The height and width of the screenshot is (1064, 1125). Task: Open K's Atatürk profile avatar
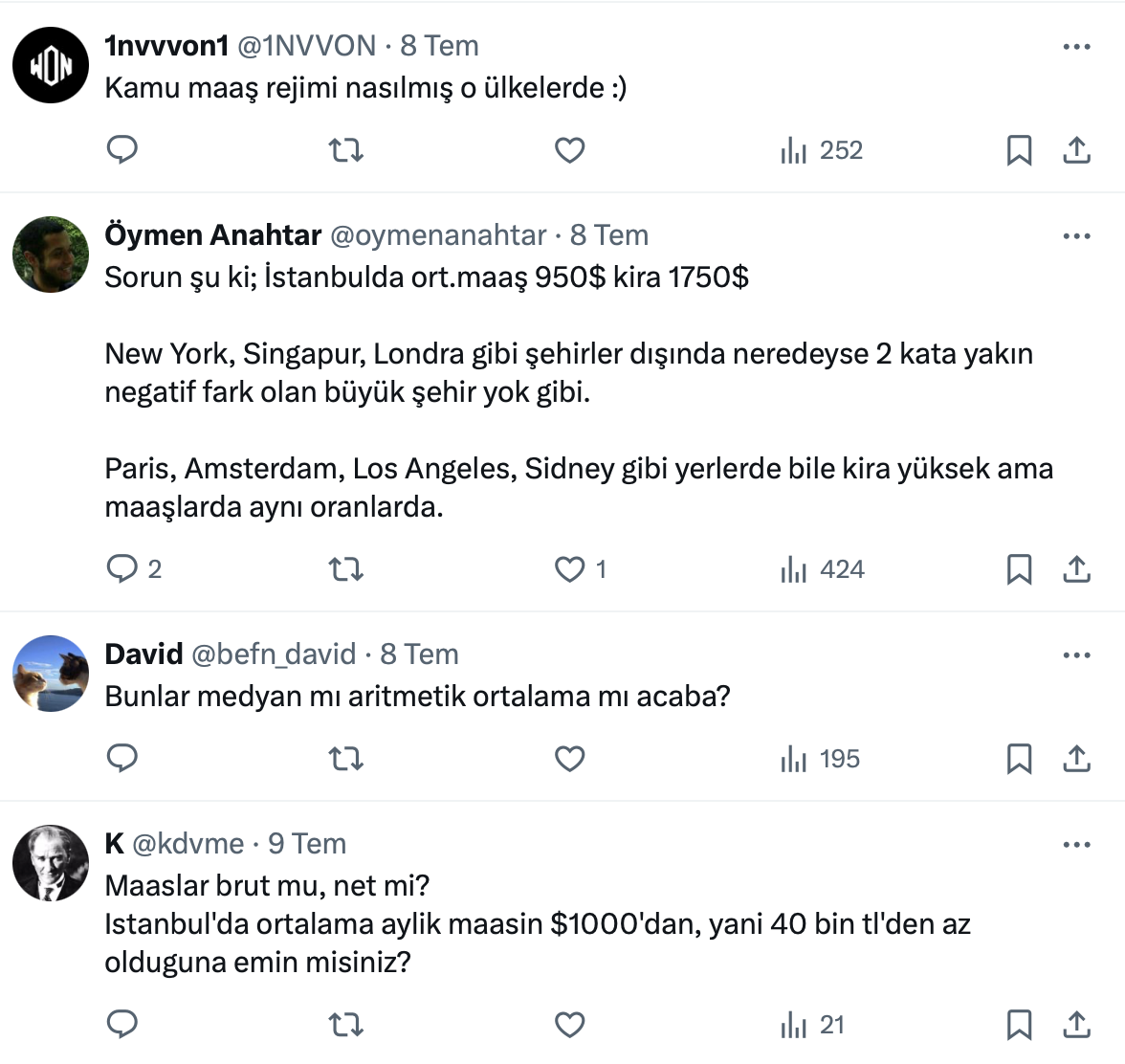[51, 863]
